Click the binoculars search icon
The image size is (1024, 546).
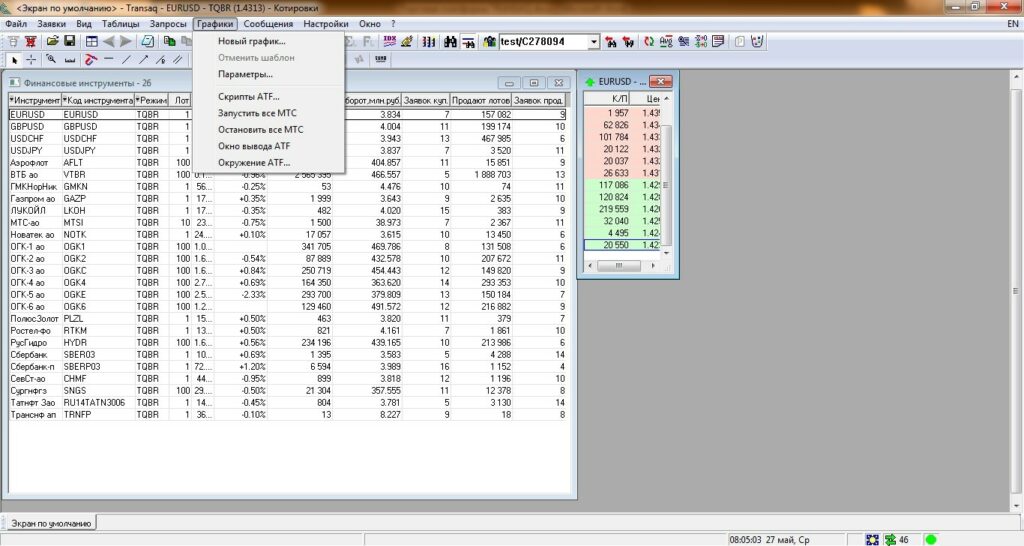coord(451,42)
